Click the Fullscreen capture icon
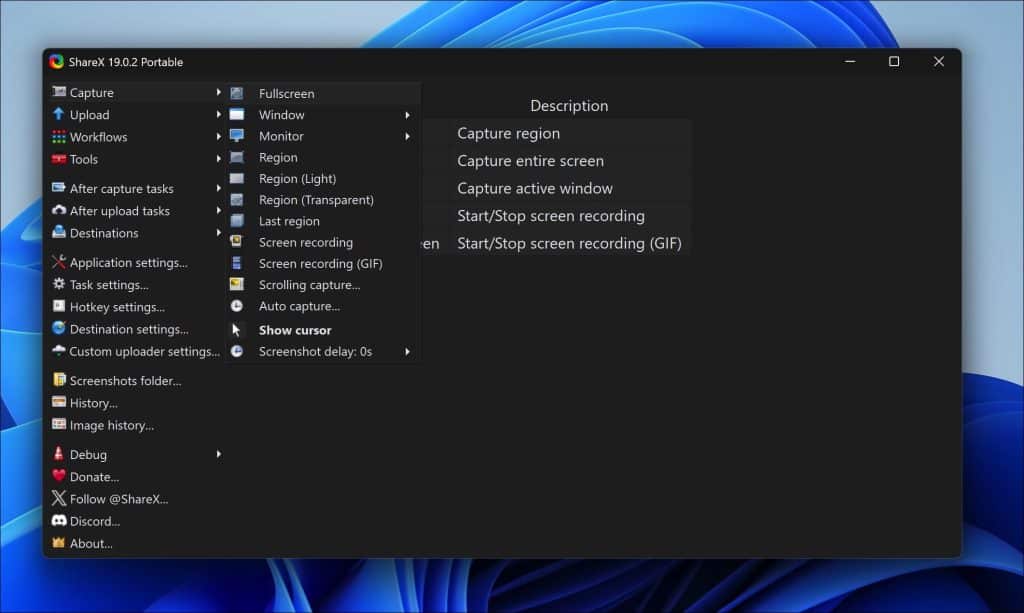1024x613 pixels. tap(237, 93)
